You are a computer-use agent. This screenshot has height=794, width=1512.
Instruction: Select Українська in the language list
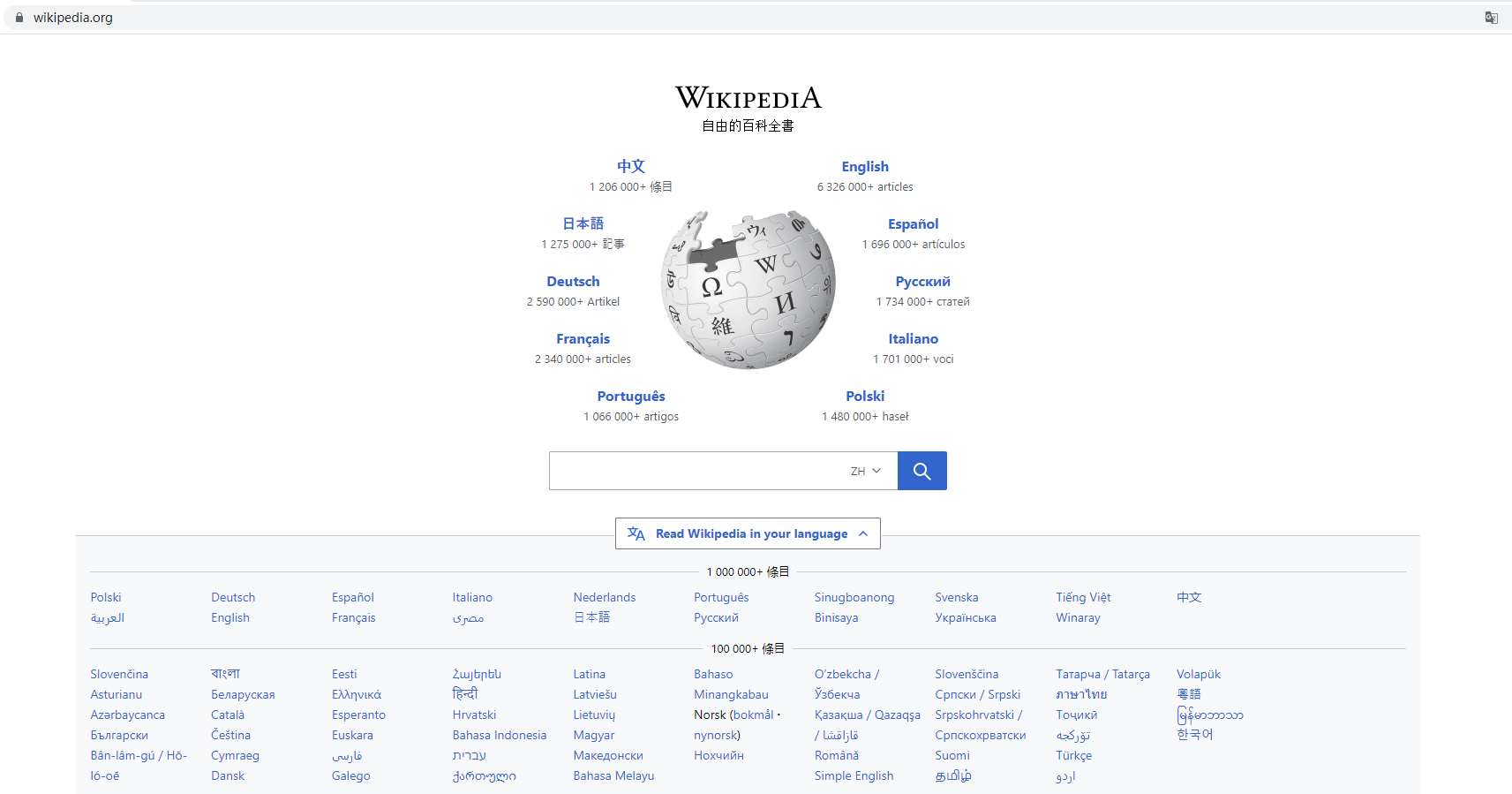click(x=966, y=618)
